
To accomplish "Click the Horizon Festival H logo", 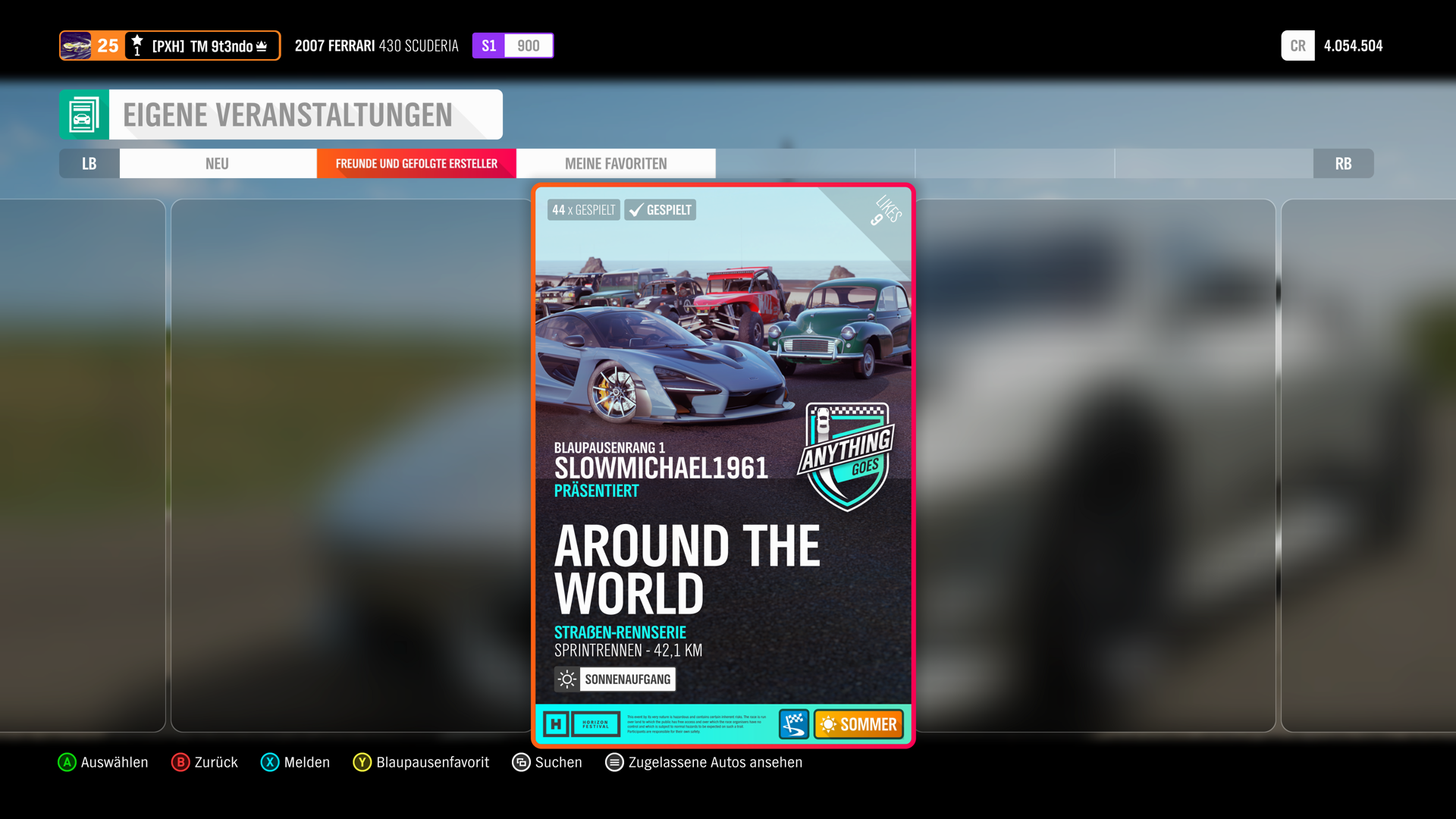I will [x=556, y=724].
